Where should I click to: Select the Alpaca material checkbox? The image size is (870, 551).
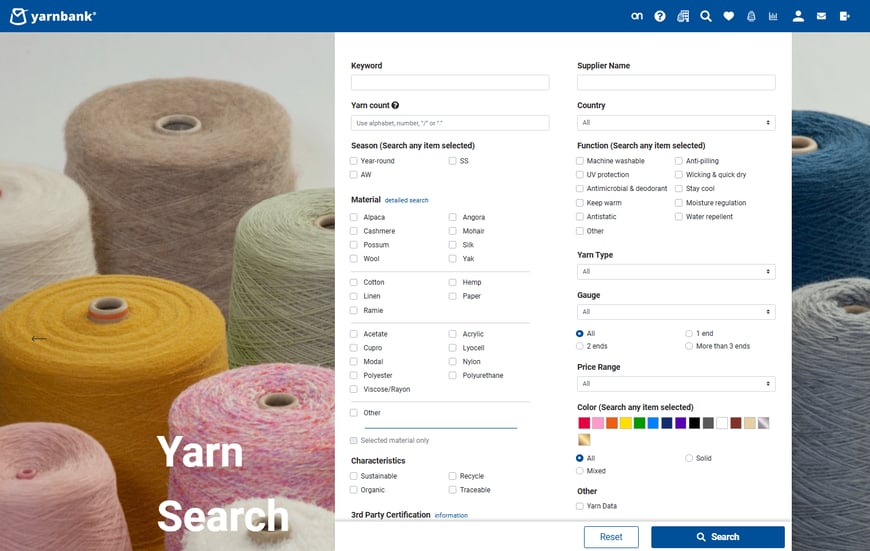(353, 217)
